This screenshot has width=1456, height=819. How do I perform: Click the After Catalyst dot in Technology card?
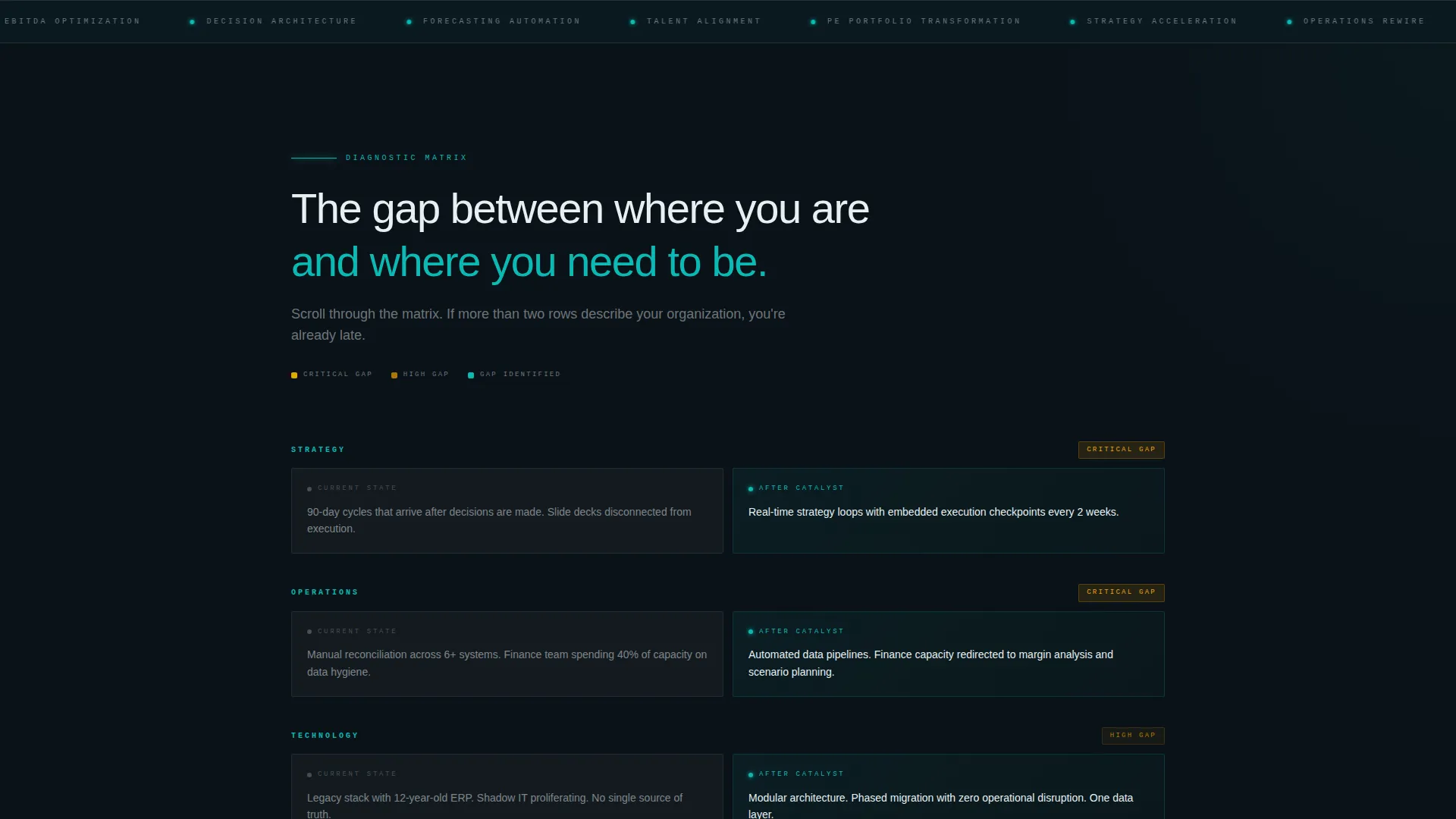751,775
